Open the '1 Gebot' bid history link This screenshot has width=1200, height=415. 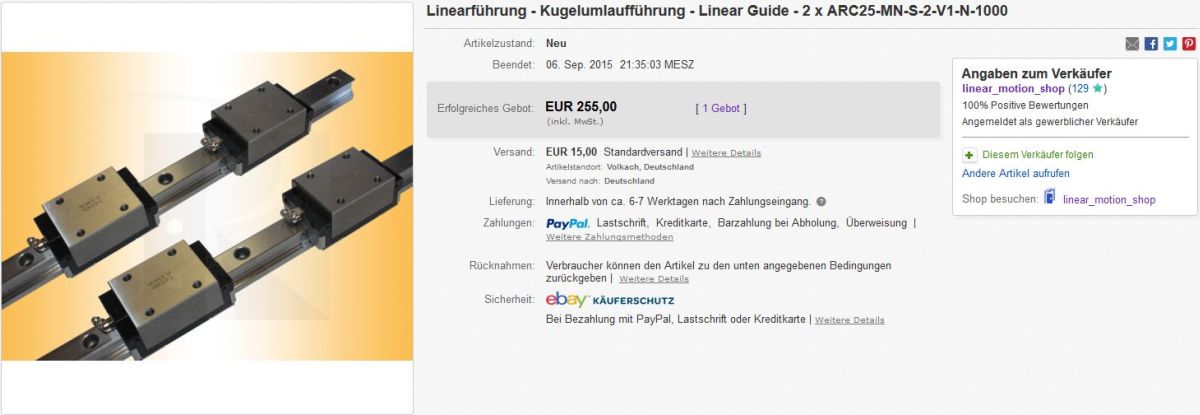(721, 108)
